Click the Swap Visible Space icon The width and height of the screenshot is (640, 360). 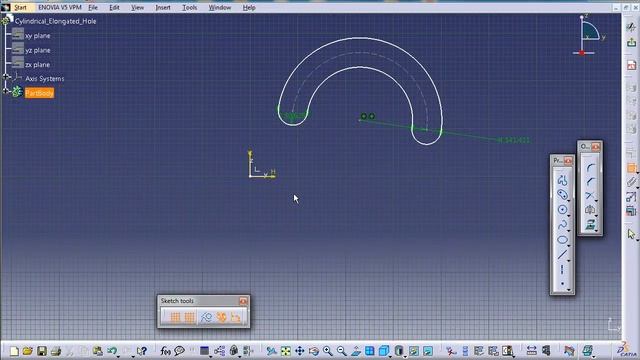428,351
